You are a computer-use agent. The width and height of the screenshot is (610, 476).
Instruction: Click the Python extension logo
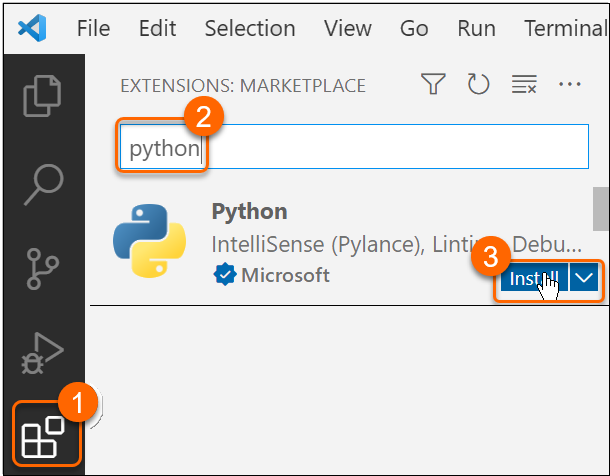149,241
